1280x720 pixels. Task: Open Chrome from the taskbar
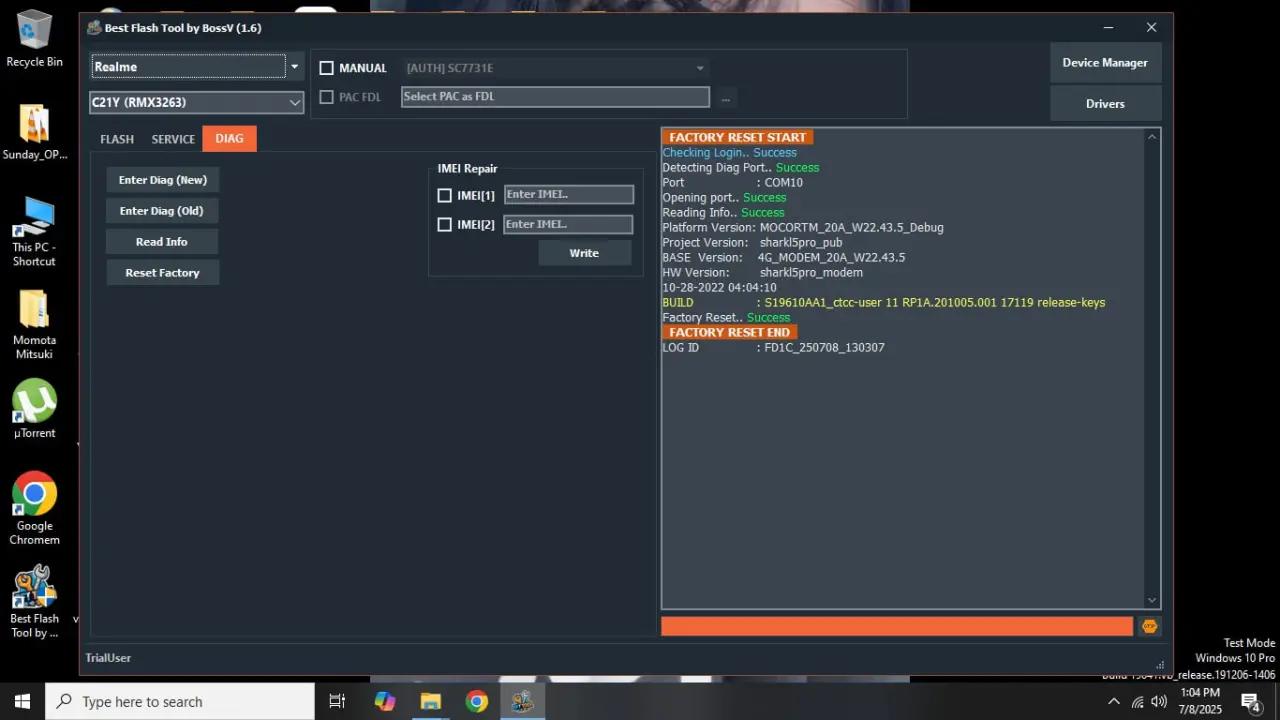pyautogui.click(x=477, y=701)
